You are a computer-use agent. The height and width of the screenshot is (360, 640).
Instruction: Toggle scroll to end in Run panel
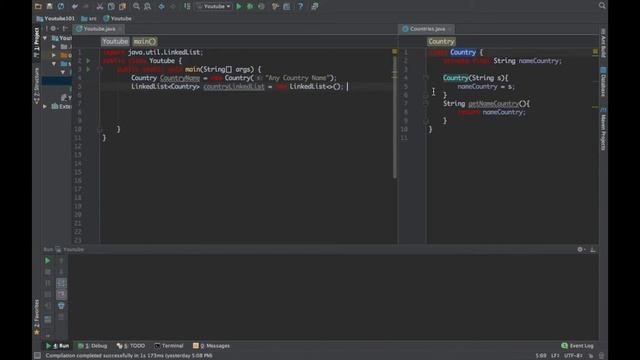pyautogui.click(x=61, y=294)
